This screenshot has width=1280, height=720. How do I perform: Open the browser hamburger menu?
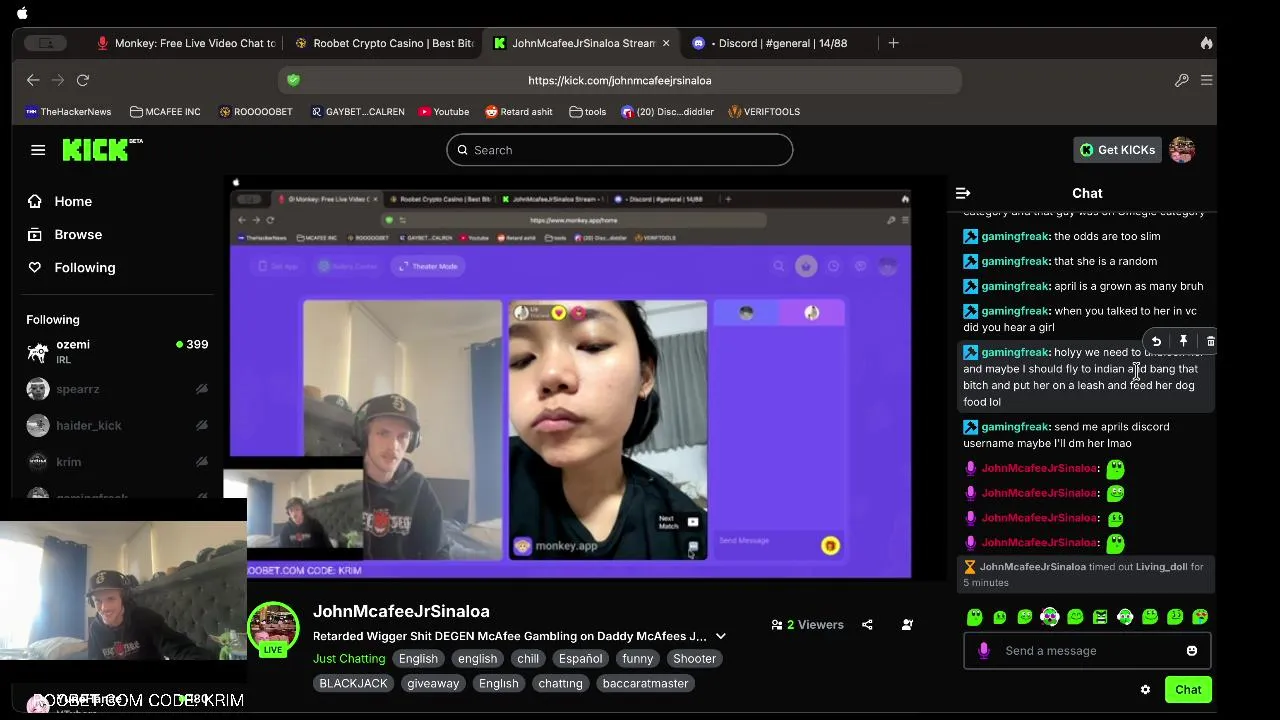pos(1206,80)
